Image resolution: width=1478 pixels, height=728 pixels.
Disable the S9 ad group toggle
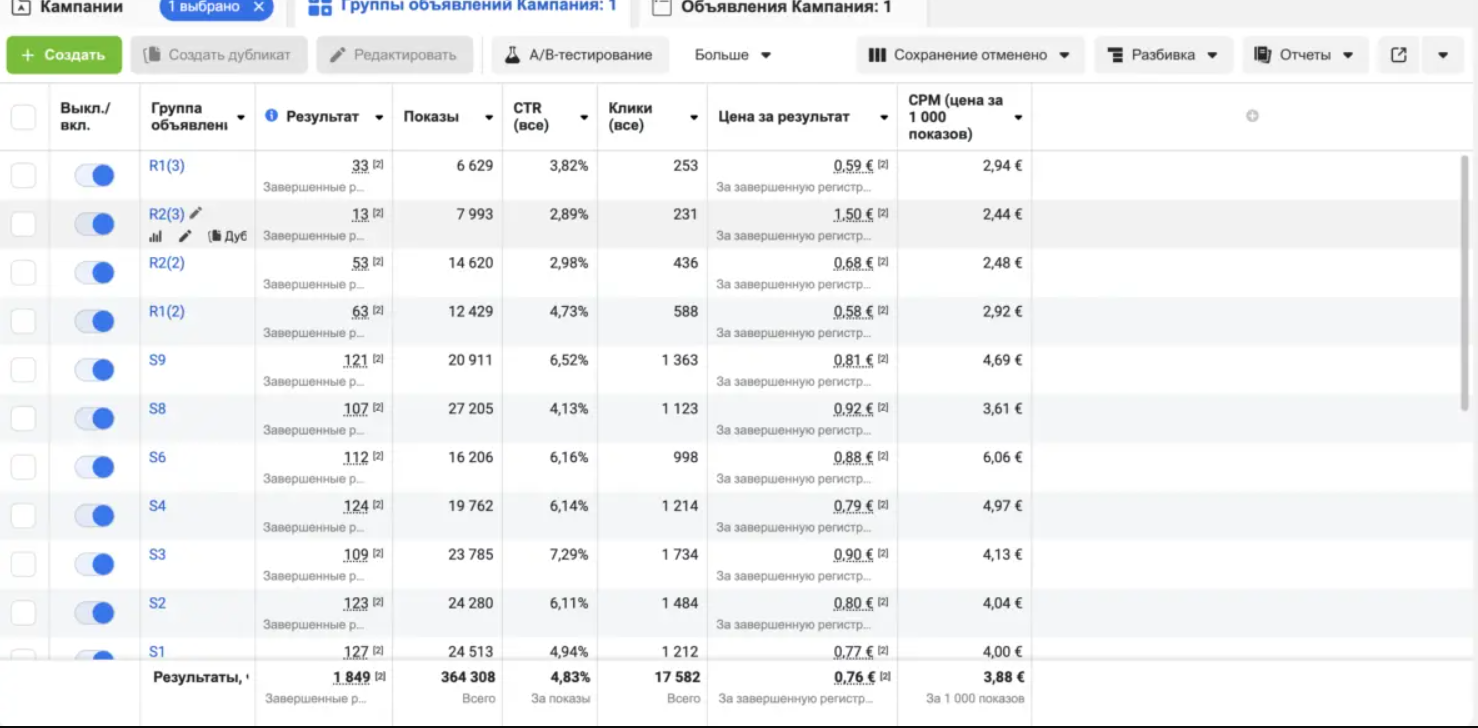coord(95,370)
